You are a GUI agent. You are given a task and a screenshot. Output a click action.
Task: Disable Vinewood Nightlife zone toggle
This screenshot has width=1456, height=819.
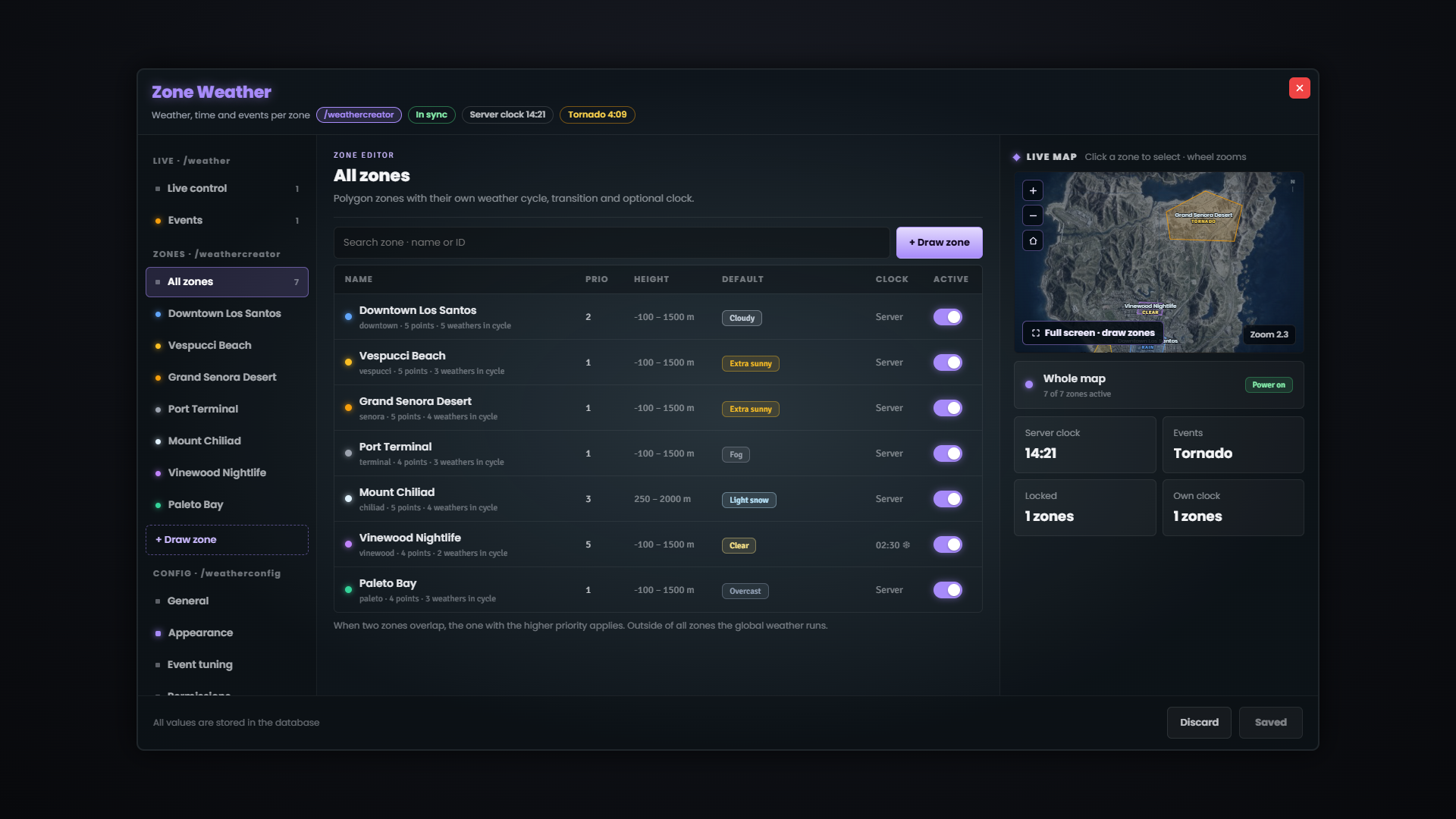(948, 544)
